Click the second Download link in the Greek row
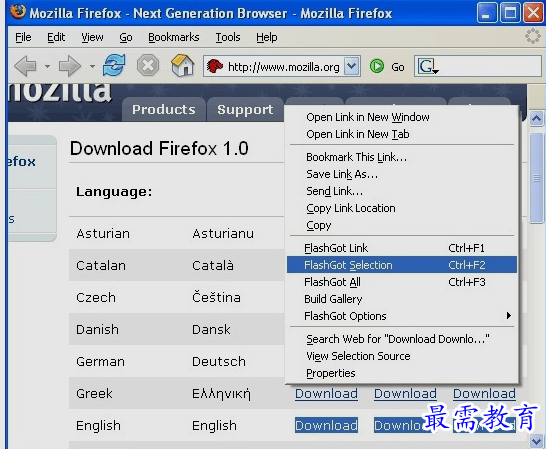Viewport: 546px width, 449px height. click(x=405, y=394)
